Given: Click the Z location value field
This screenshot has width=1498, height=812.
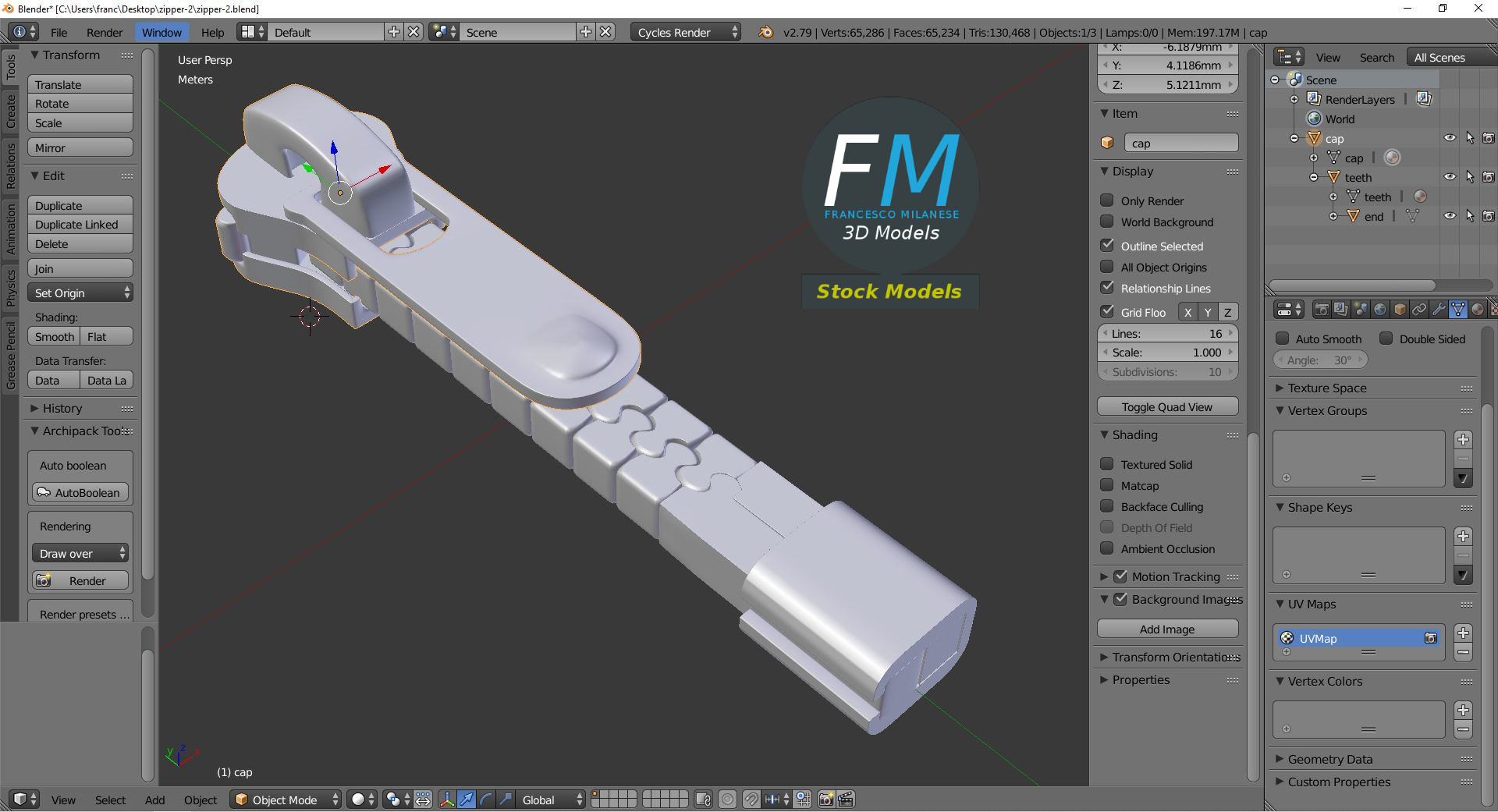Looking at the screenshot, I should [x=1167, y=84].
